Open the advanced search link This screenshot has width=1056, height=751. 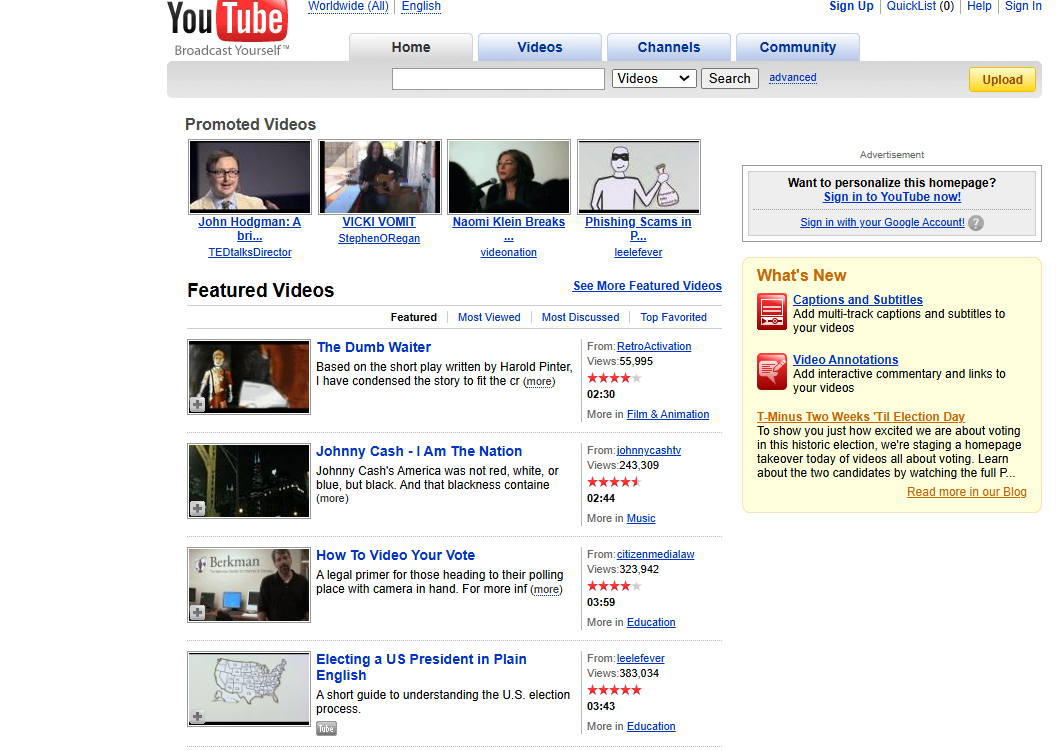pyautogui.click(x=793, y=77)
